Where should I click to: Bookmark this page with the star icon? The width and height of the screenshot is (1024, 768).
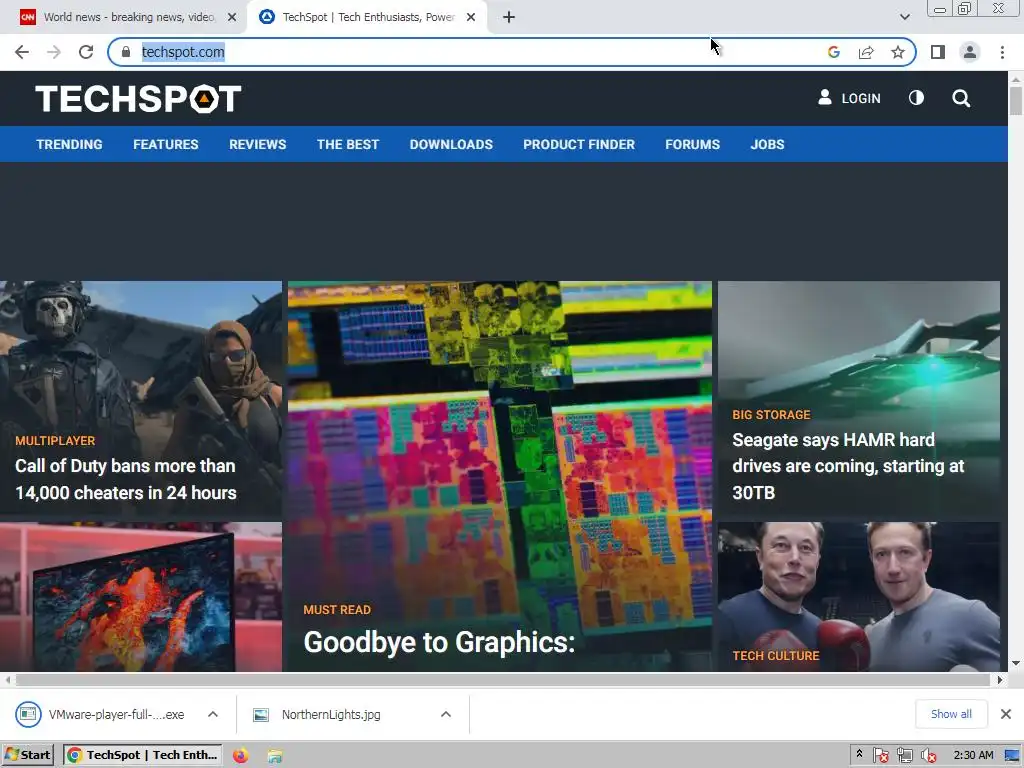pyautogui.click(x=898, y=52)
